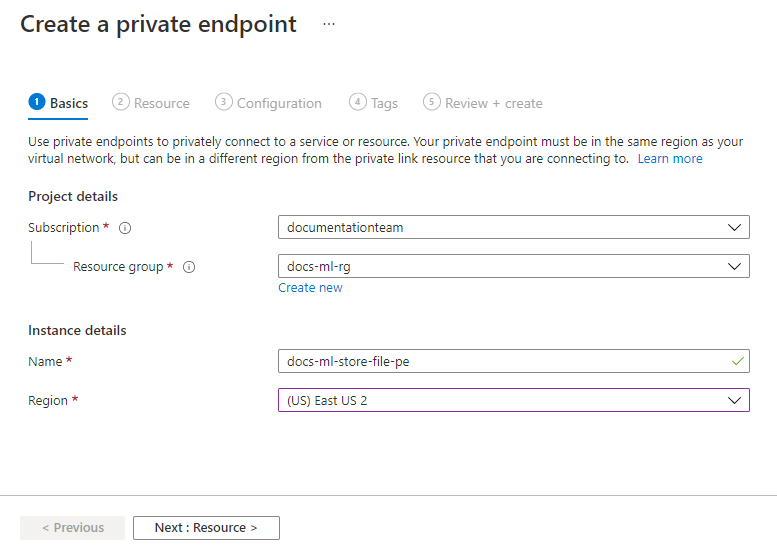Click step 2 circle icon for Resource

121,102
